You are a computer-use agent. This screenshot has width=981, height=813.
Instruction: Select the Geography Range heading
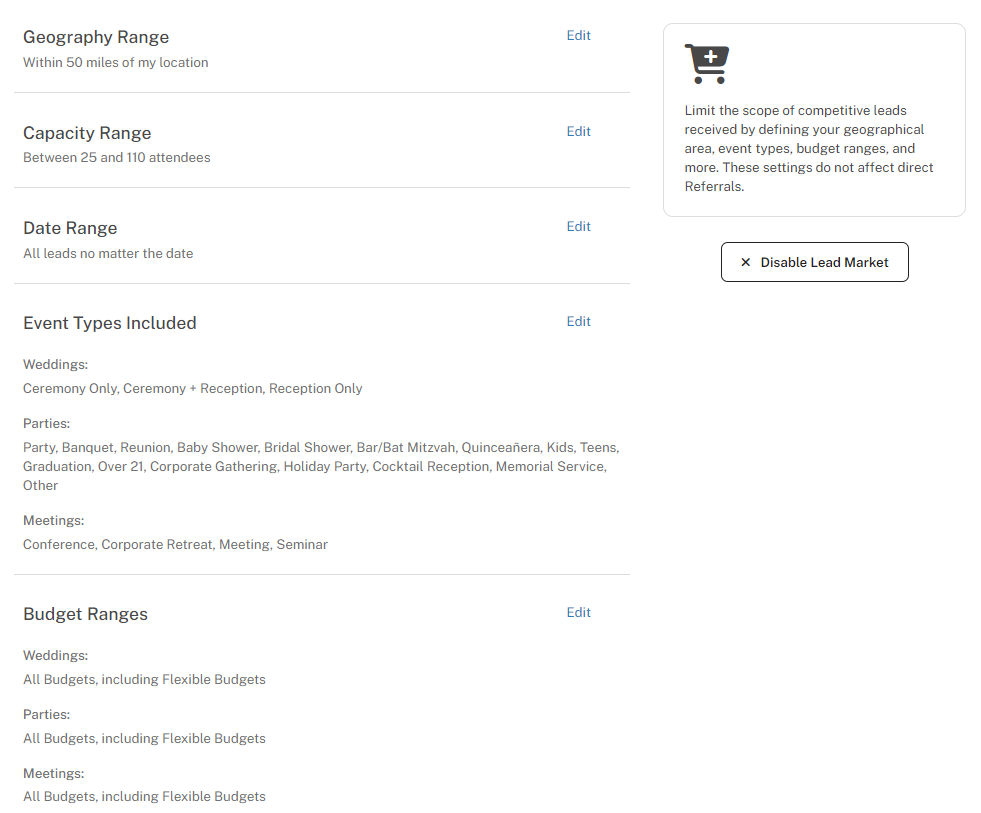96,38
